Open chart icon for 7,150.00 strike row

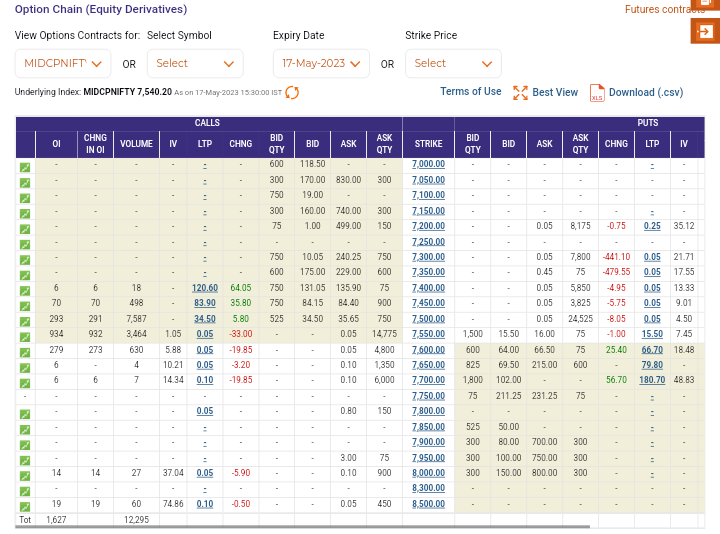click(25, 214)
